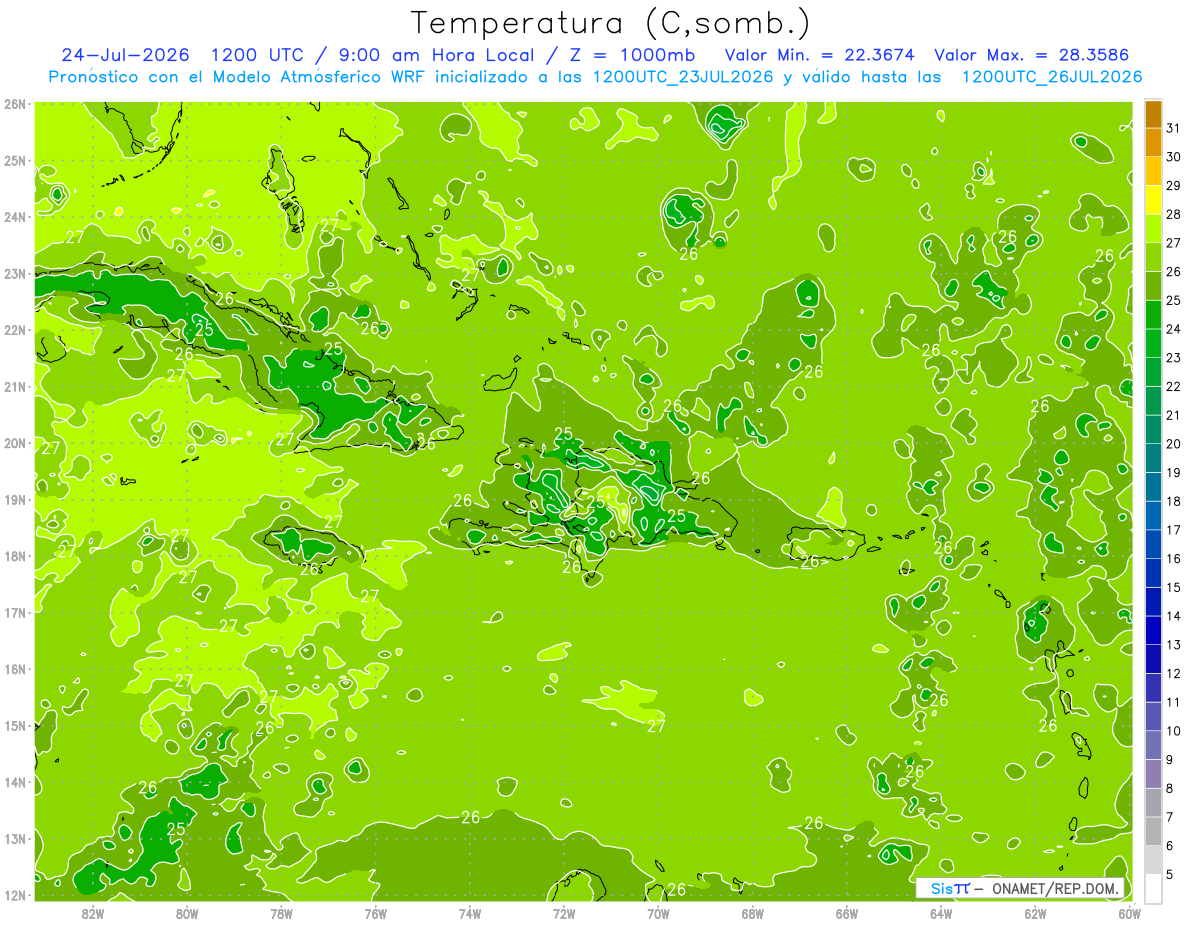The width and height of the screenshot is (1200, 927).
Task: Click the "64W" longitude axis label
Action: click(x=941, y=913)
